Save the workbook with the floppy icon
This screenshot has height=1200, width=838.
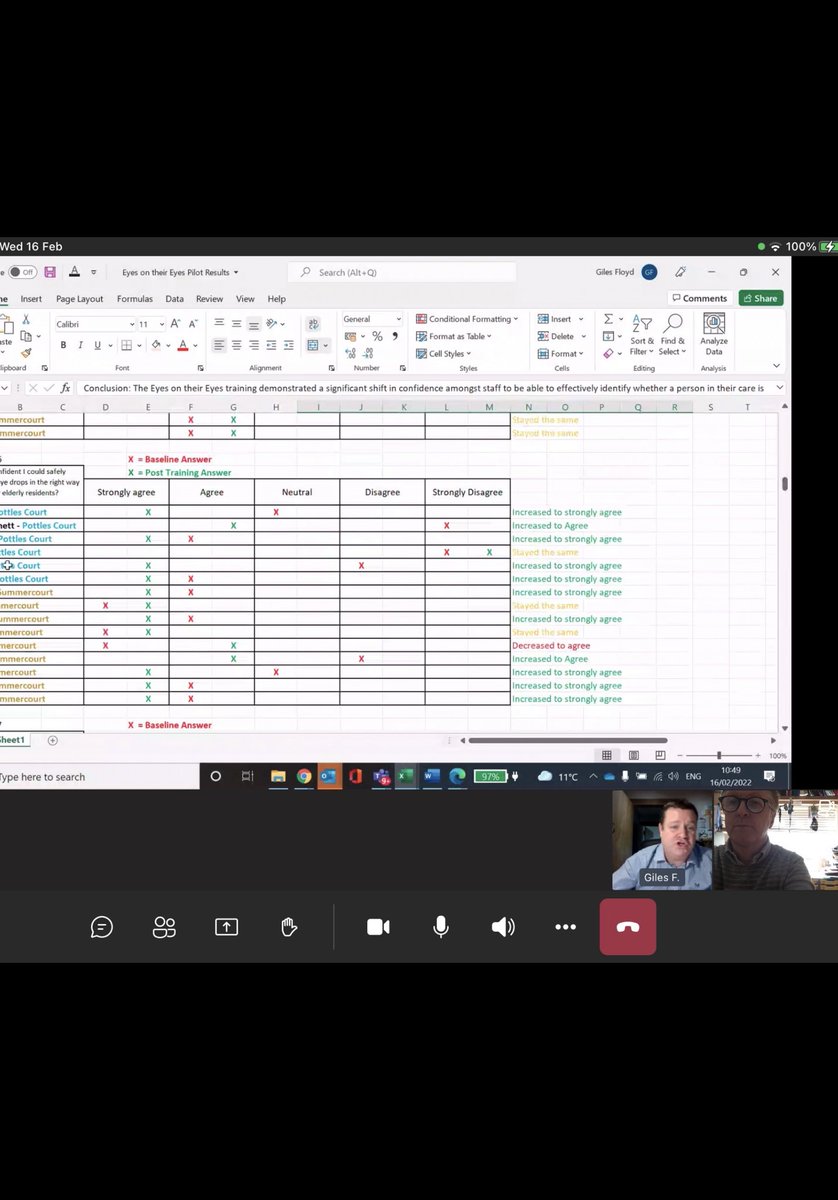click(x=50, y=272)
